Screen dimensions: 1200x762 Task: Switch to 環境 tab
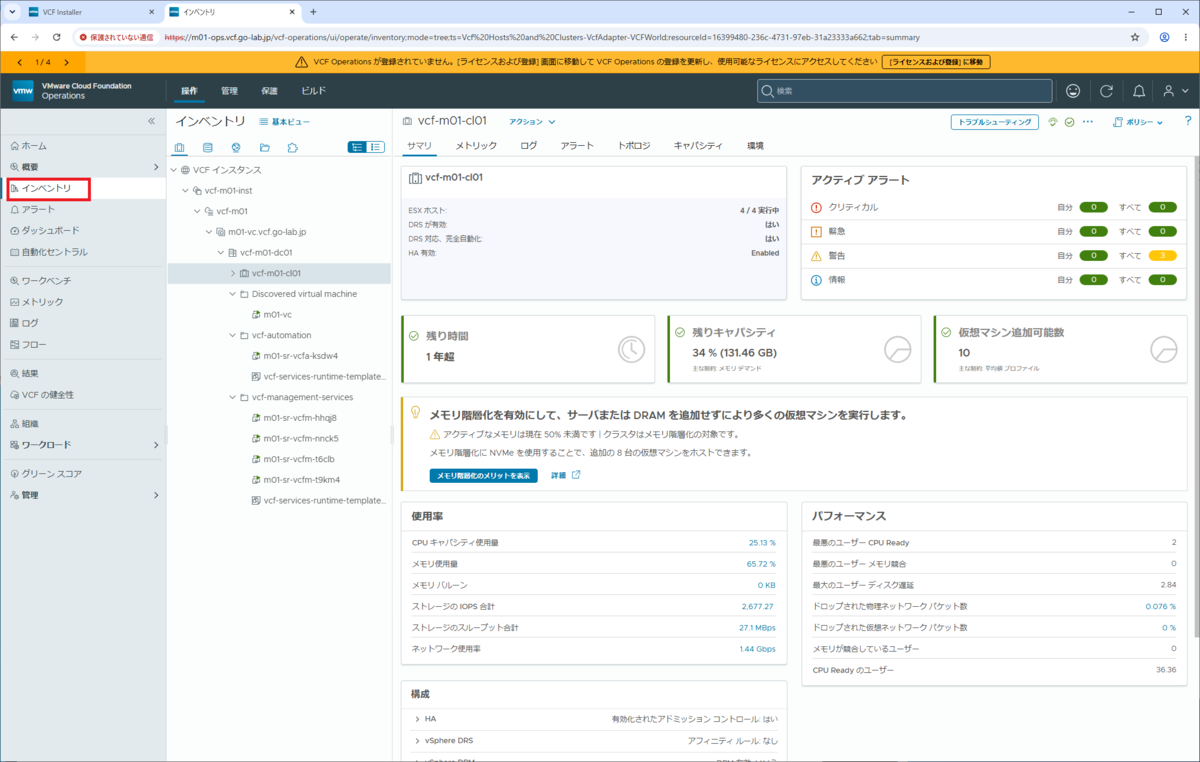(755, 146)
